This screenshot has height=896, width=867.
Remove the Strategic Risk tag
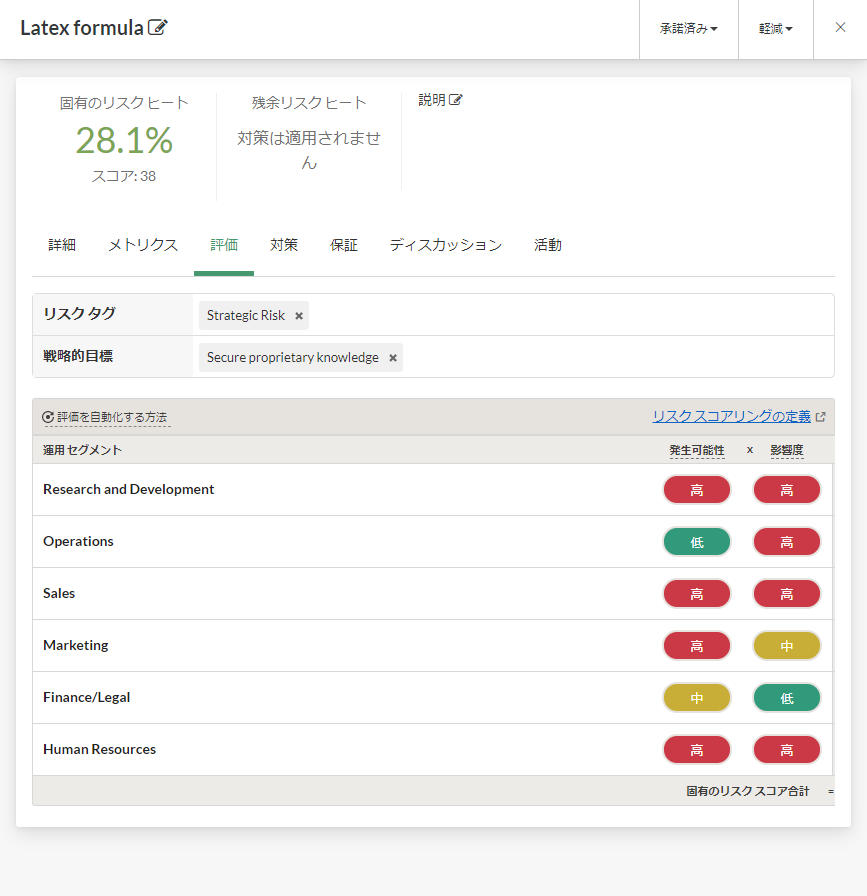299,316
